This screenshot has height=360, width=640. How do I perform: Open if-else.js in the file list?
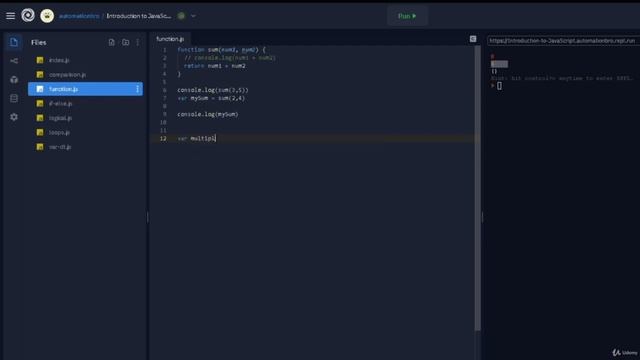(x=85, y=104)
